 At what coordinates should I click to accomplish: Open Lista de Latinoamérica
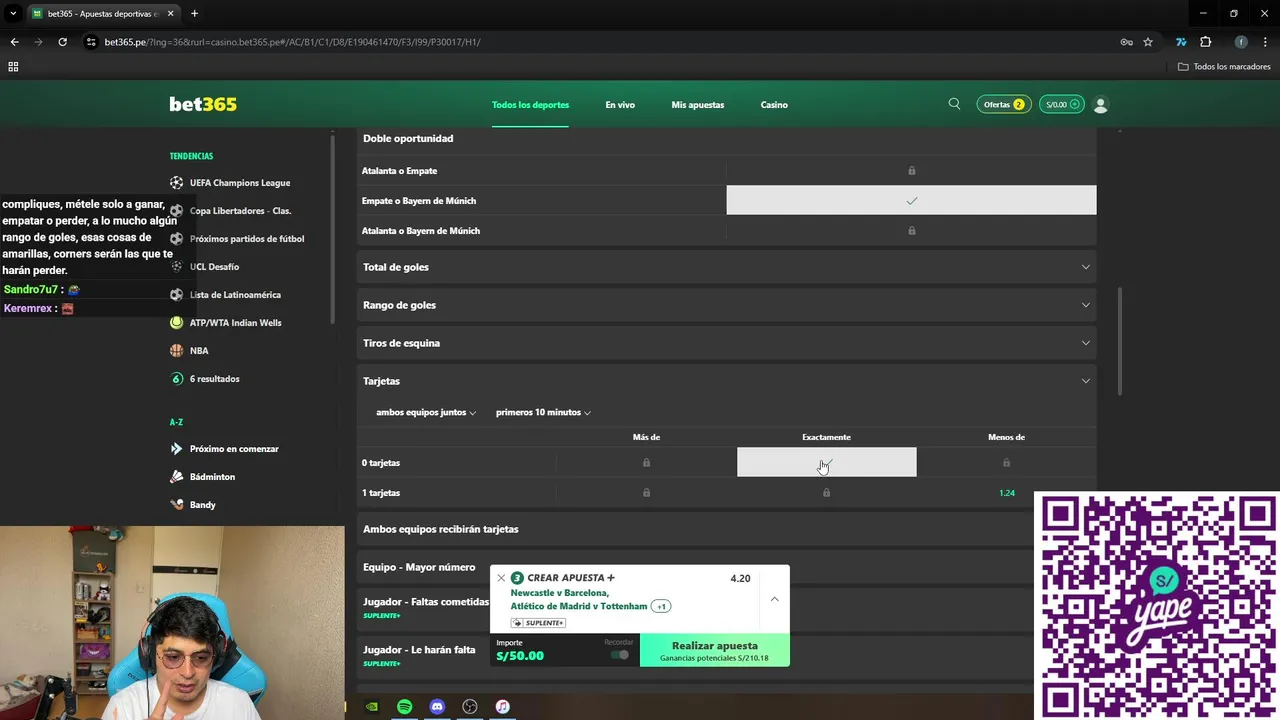[235, 295]
